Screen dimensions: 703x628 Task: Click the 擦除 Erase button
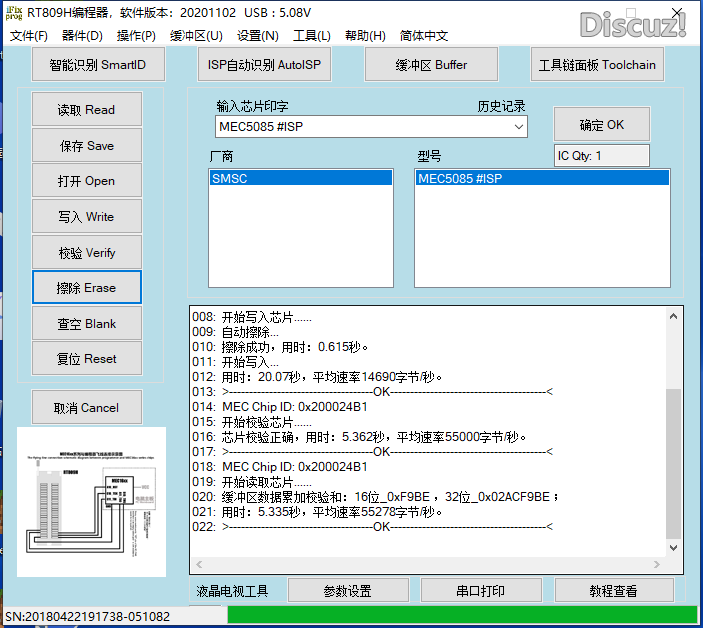tap(87, 288)
